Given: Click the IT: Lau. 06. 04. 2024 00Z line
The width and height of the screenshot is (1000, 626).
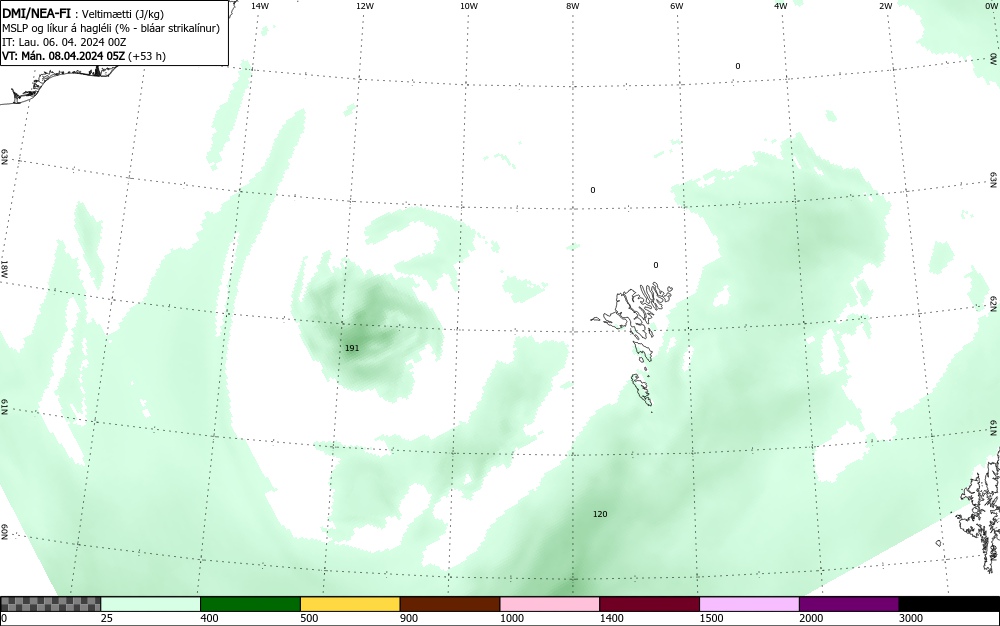Looking at the screenshot, I should point(64,42).
